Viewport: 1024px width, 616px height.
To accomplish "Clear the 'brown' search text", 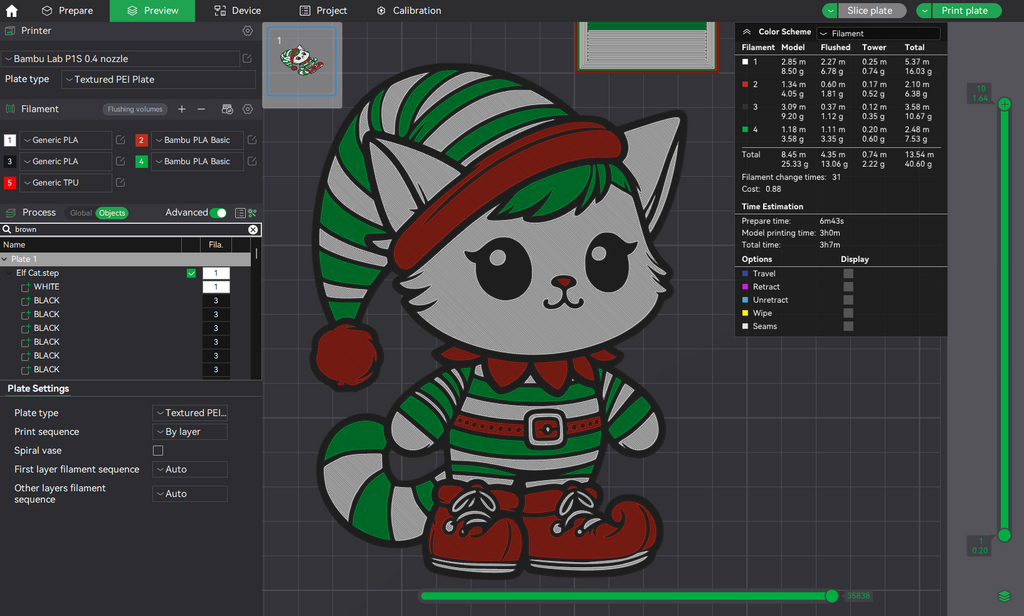I will click(x=253, y=229).
